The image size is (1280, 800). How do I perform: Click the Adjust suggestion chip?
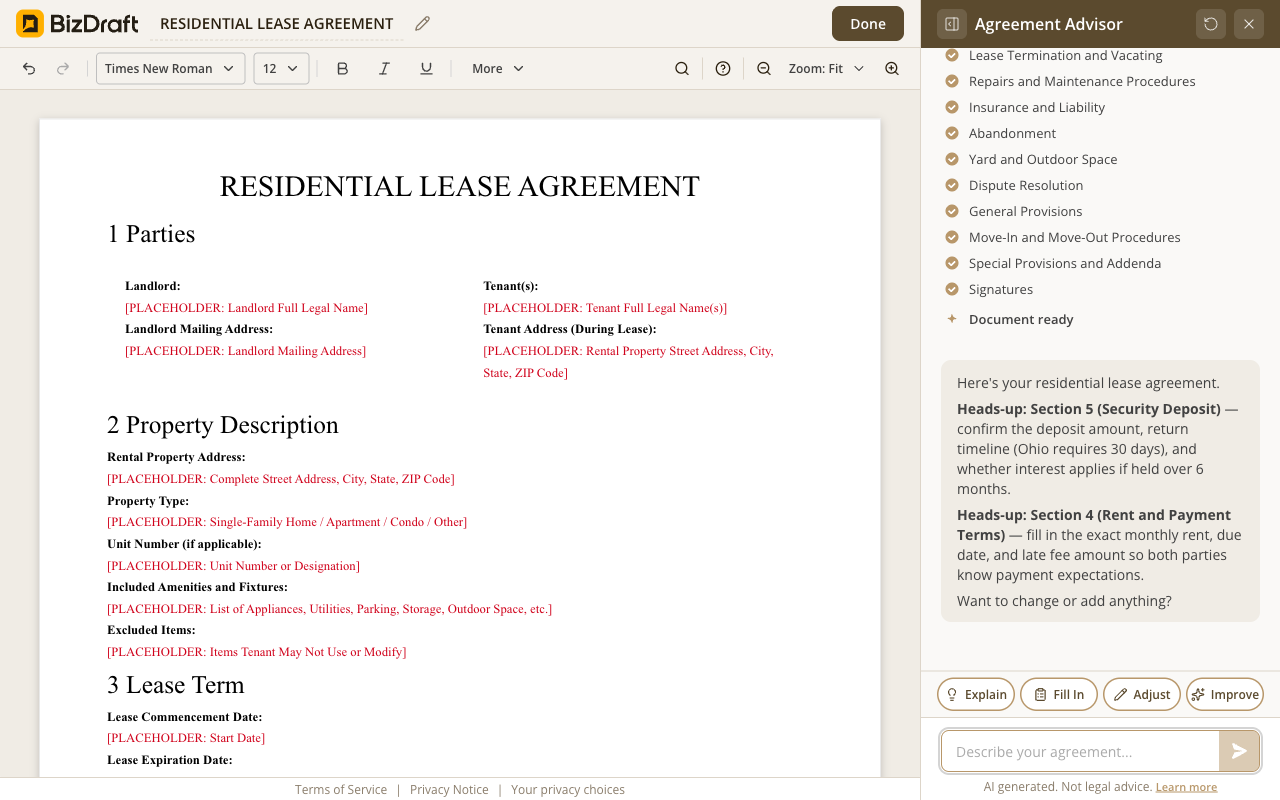coord(1142,694)
